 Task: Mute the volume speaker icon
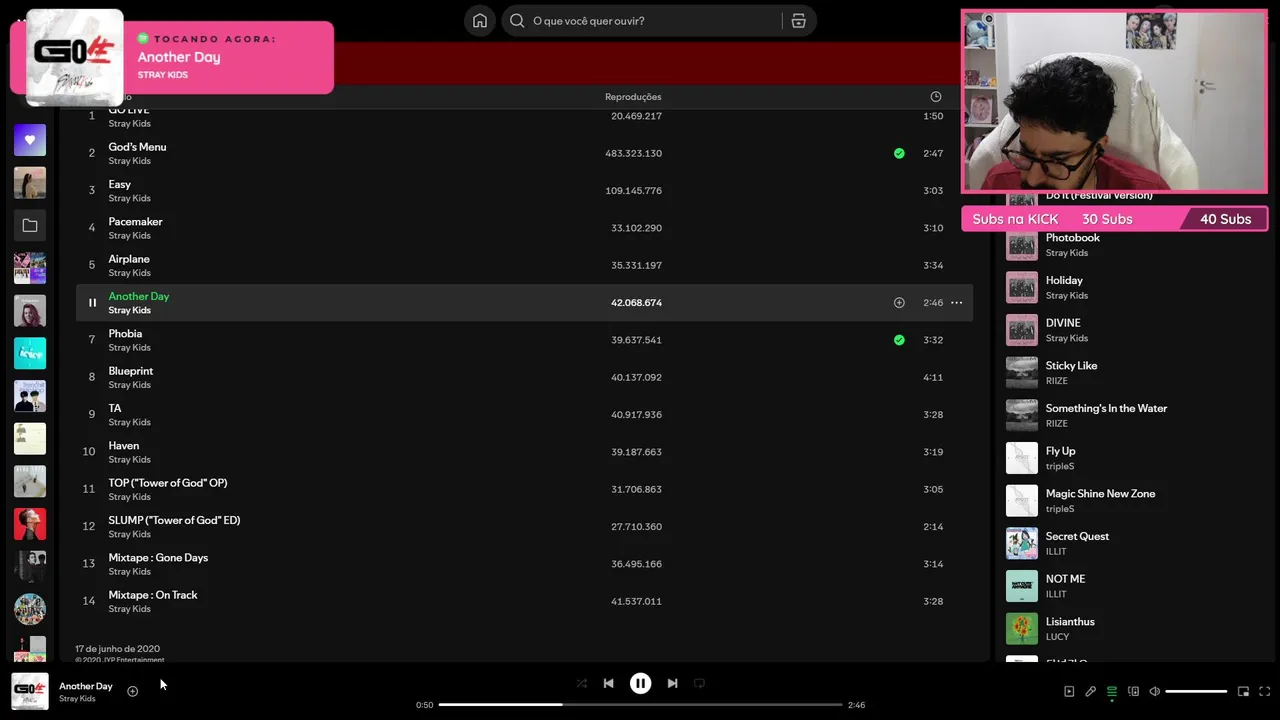(x=1155, y=691)
